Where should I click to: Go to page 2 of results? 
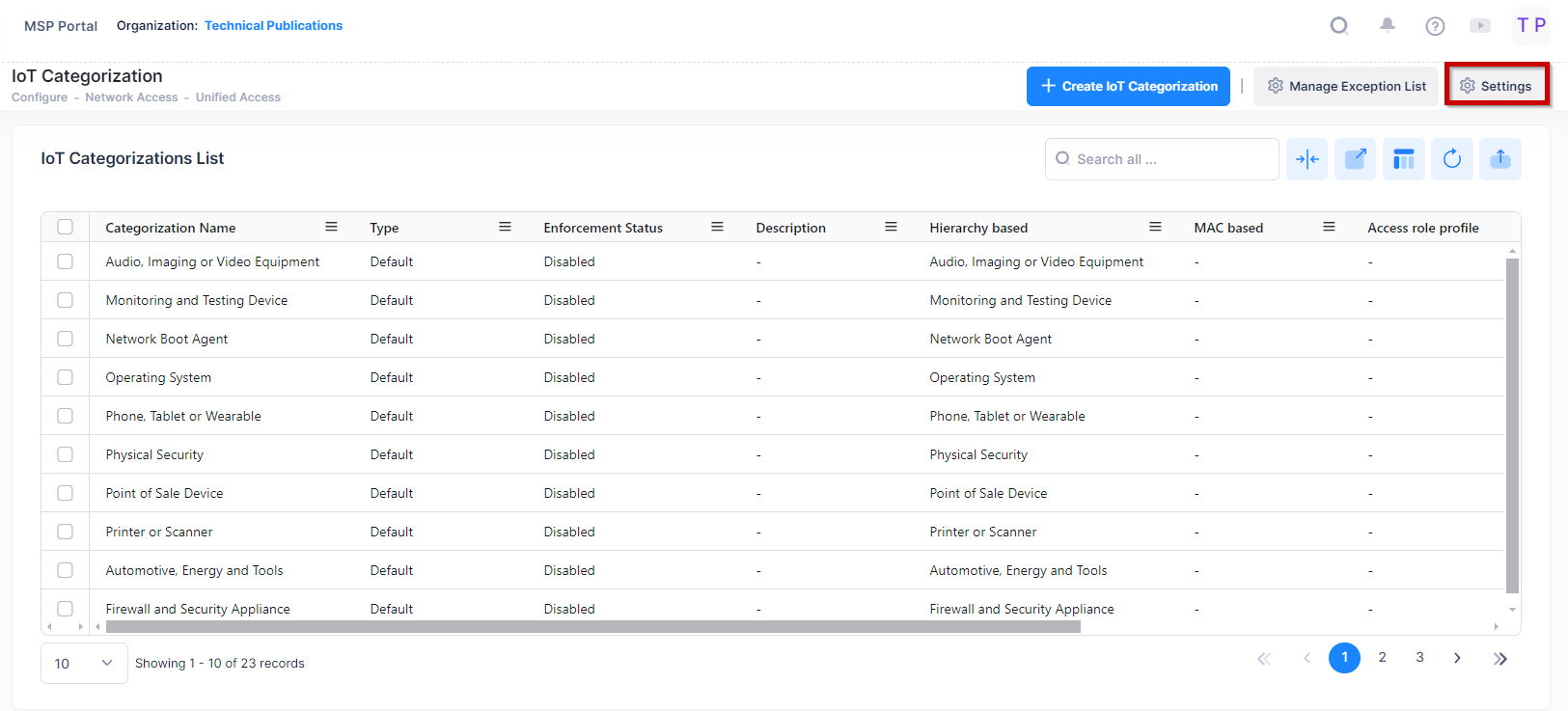coord(1382,658)
